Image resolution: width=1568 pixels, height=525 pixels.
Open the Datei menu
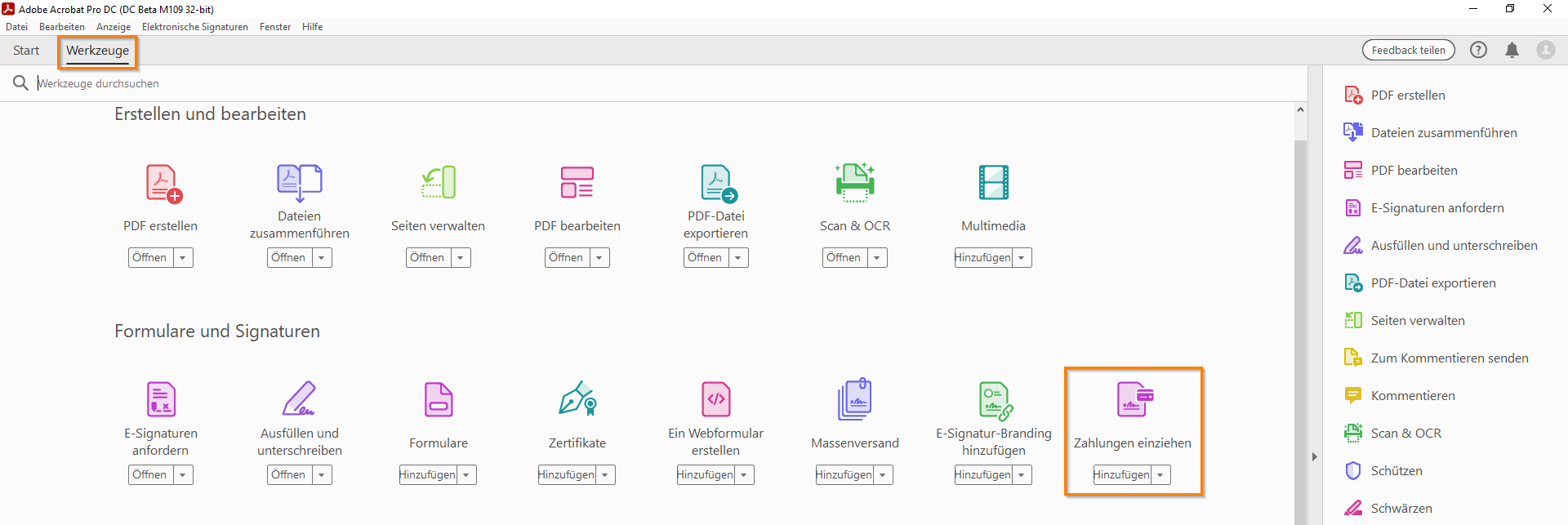pyautogui.click(x=16, y=27)
